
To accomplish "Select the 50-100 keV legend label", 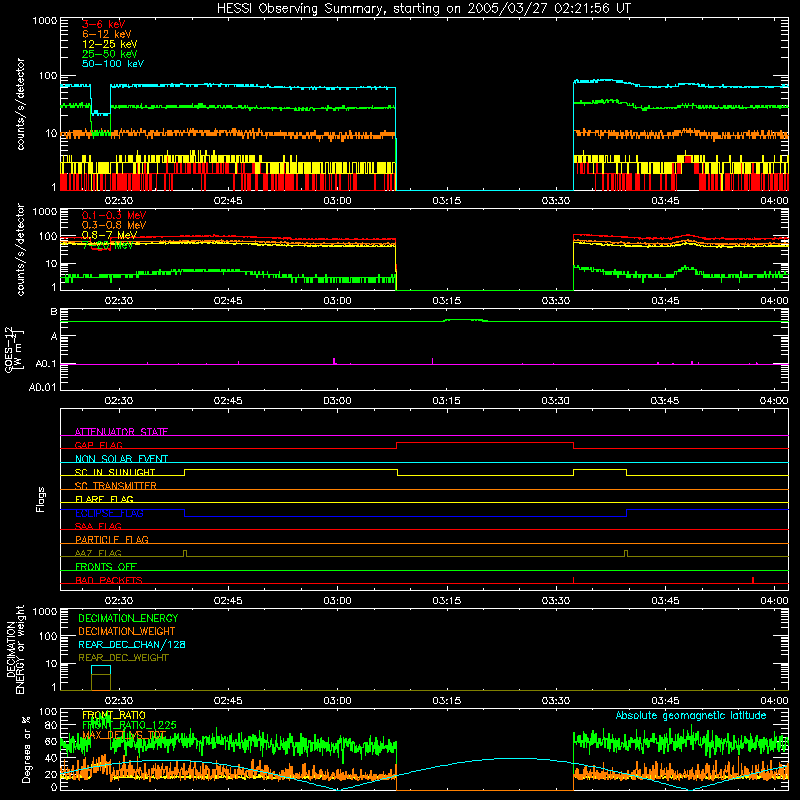I will click(113, 64).
